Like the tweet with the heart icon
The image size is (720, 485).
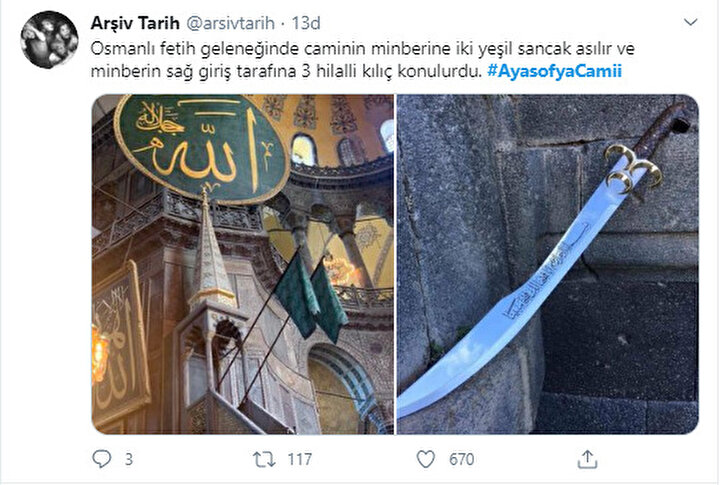click(426, 459)
